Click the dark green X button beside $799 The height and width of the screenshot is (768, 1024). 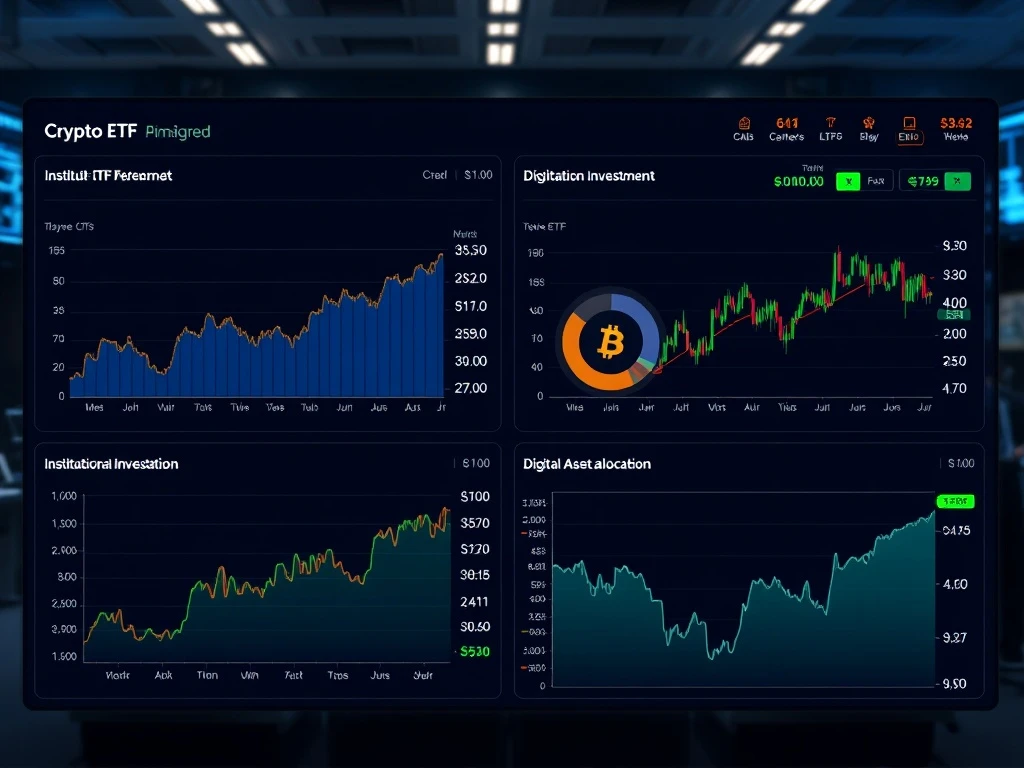pyautogui.click(x=957, y=181)
